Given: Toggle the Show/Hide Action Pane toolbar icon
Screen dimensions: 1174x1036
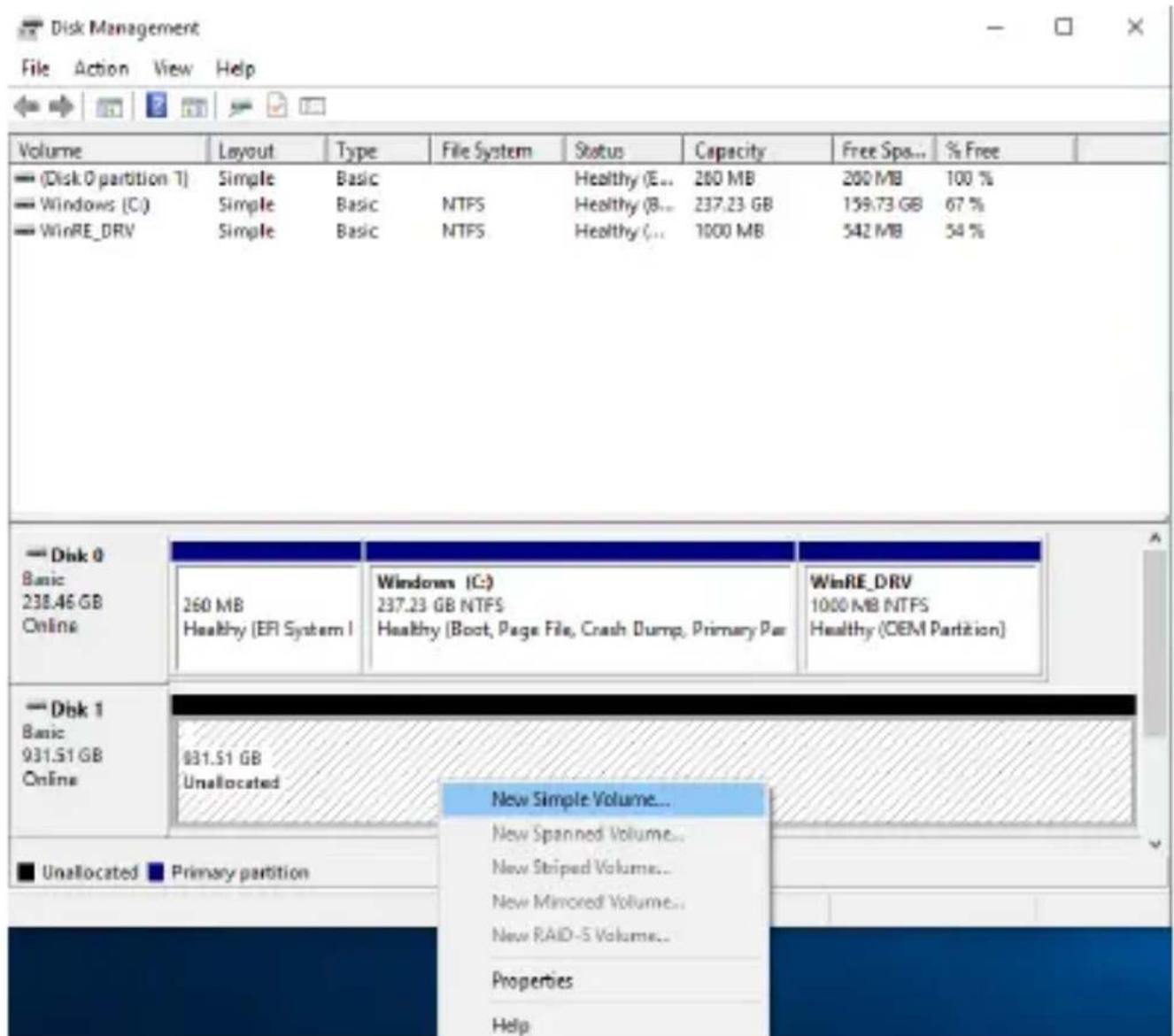Looking at the screenshot, I should (x=194, y=107).
